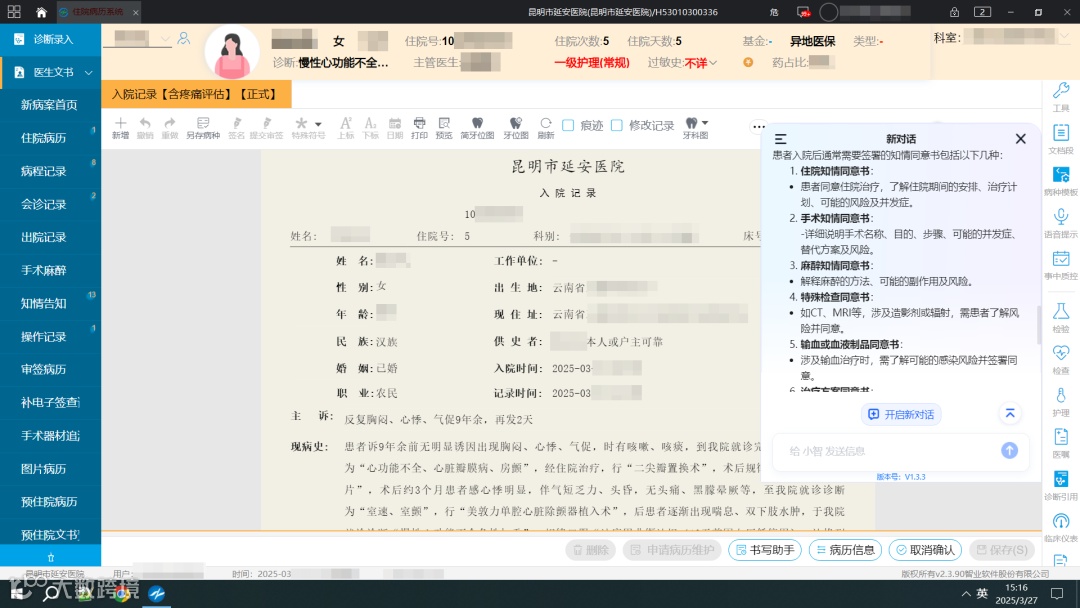Print the record with 打印 icon
The height and width of the screenshot is (608, 1080).
[x=419, y=123]
